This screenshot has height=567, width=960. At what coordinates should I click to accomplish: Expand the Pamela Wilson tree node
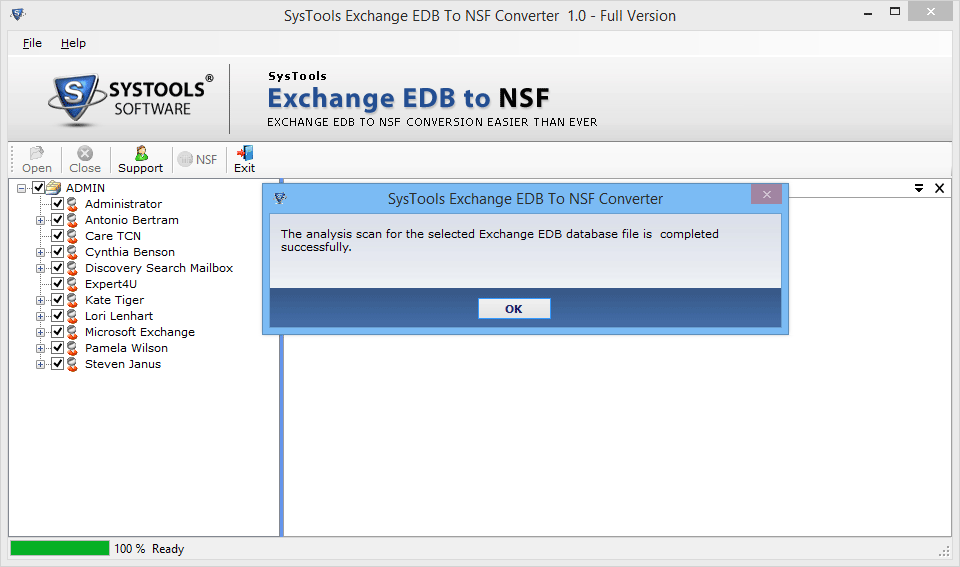40,348
